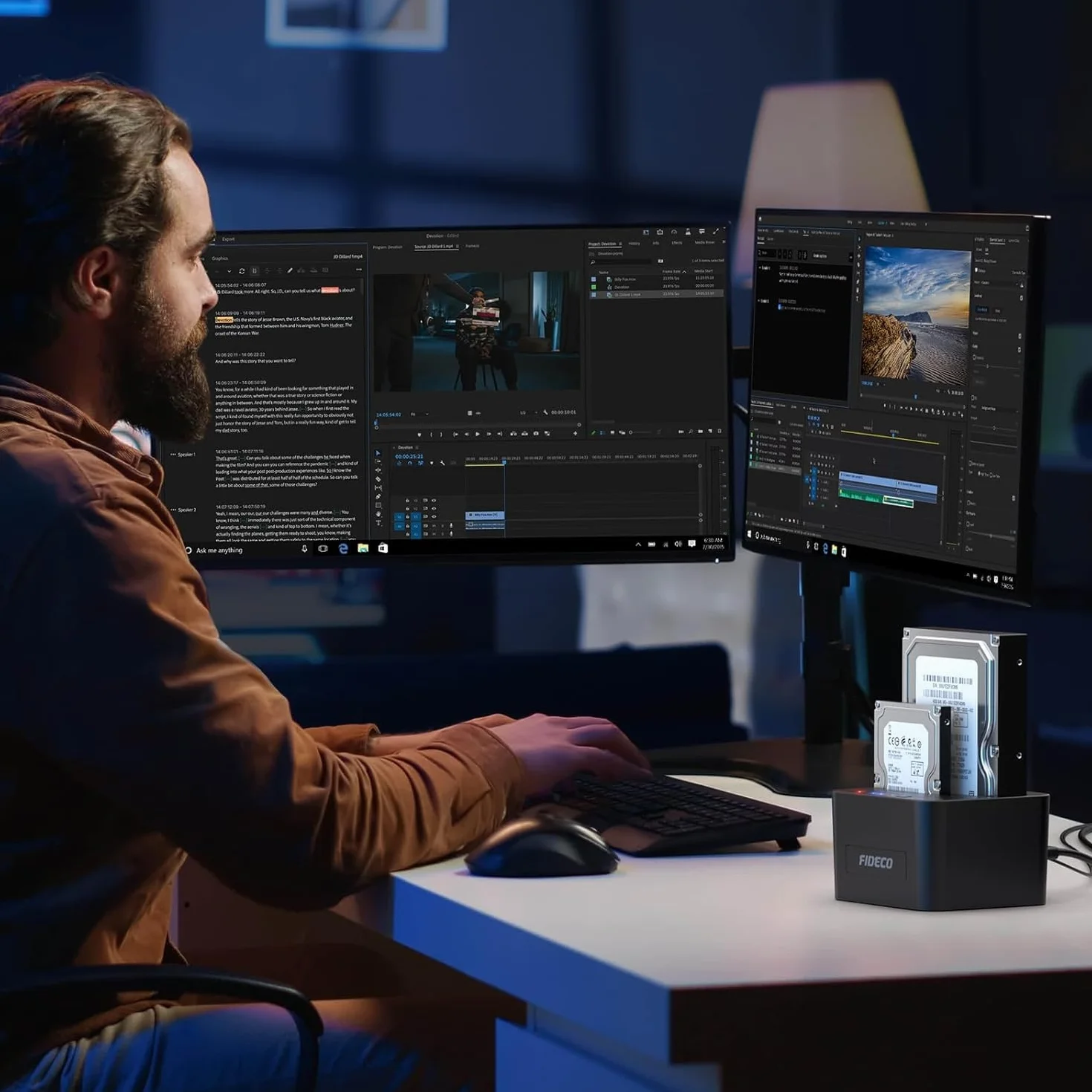1092x1092 pixels.
Task: Open source monitor settings wrench beside 00:00:10:01
Action: (545, 412)
